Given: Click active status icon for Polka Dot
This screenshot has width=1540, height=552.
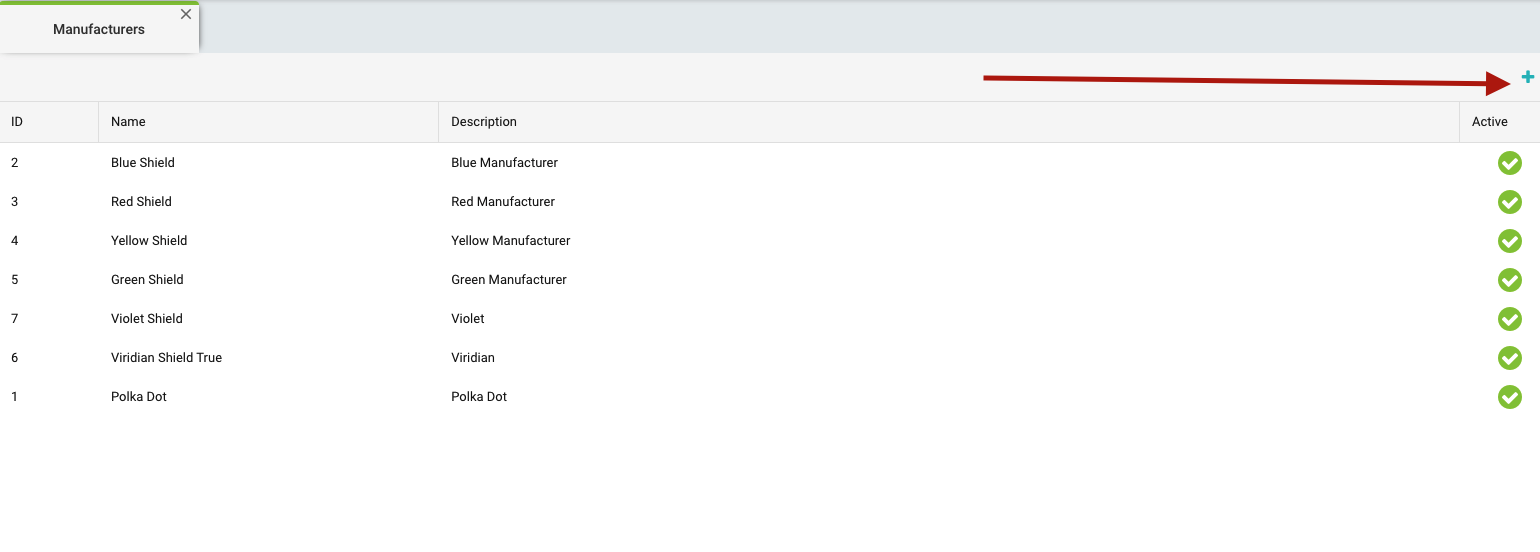Looking at the screenshot, I should [1509, 397].
